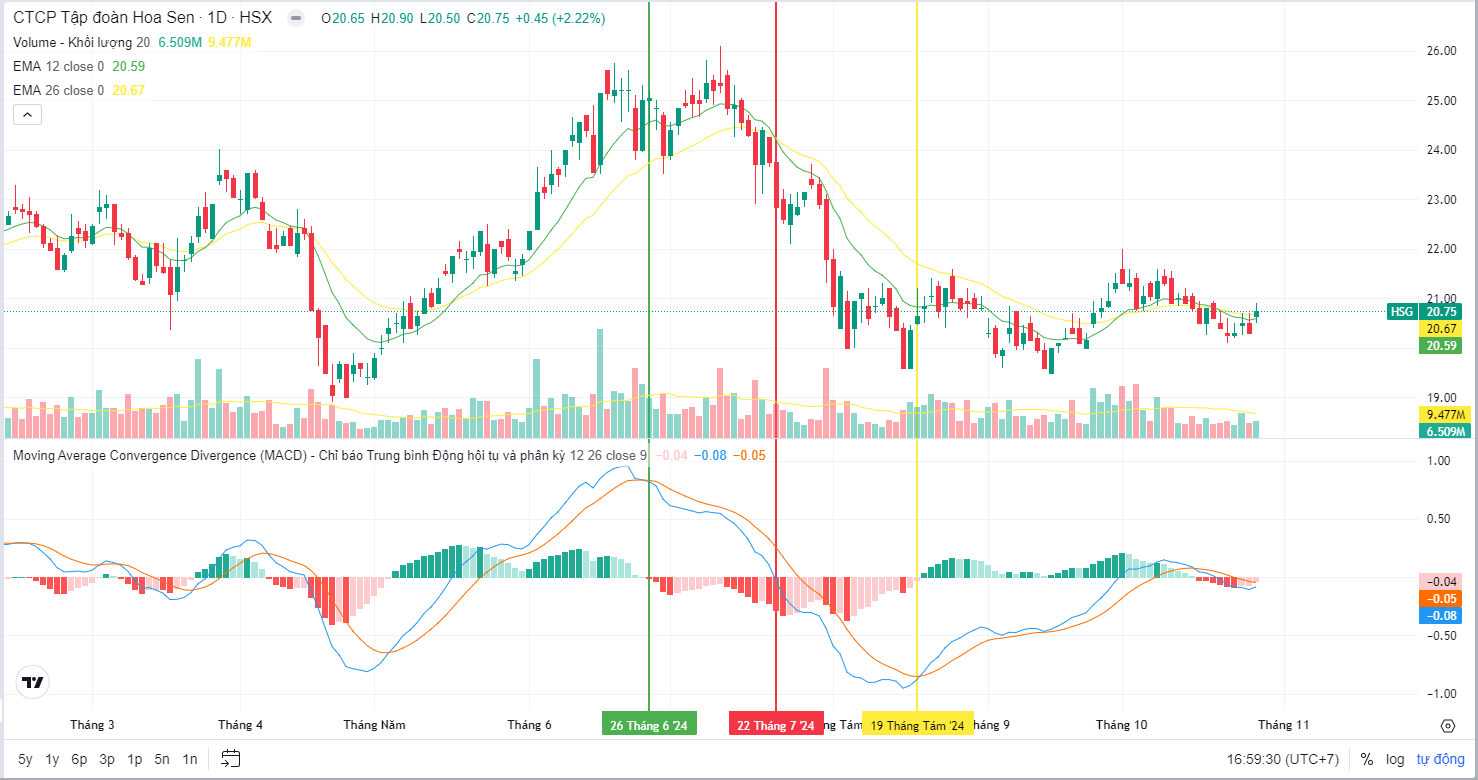Select the Volume - Khối lượng 20 legend

pyautogui.click(x=82, y=42)
